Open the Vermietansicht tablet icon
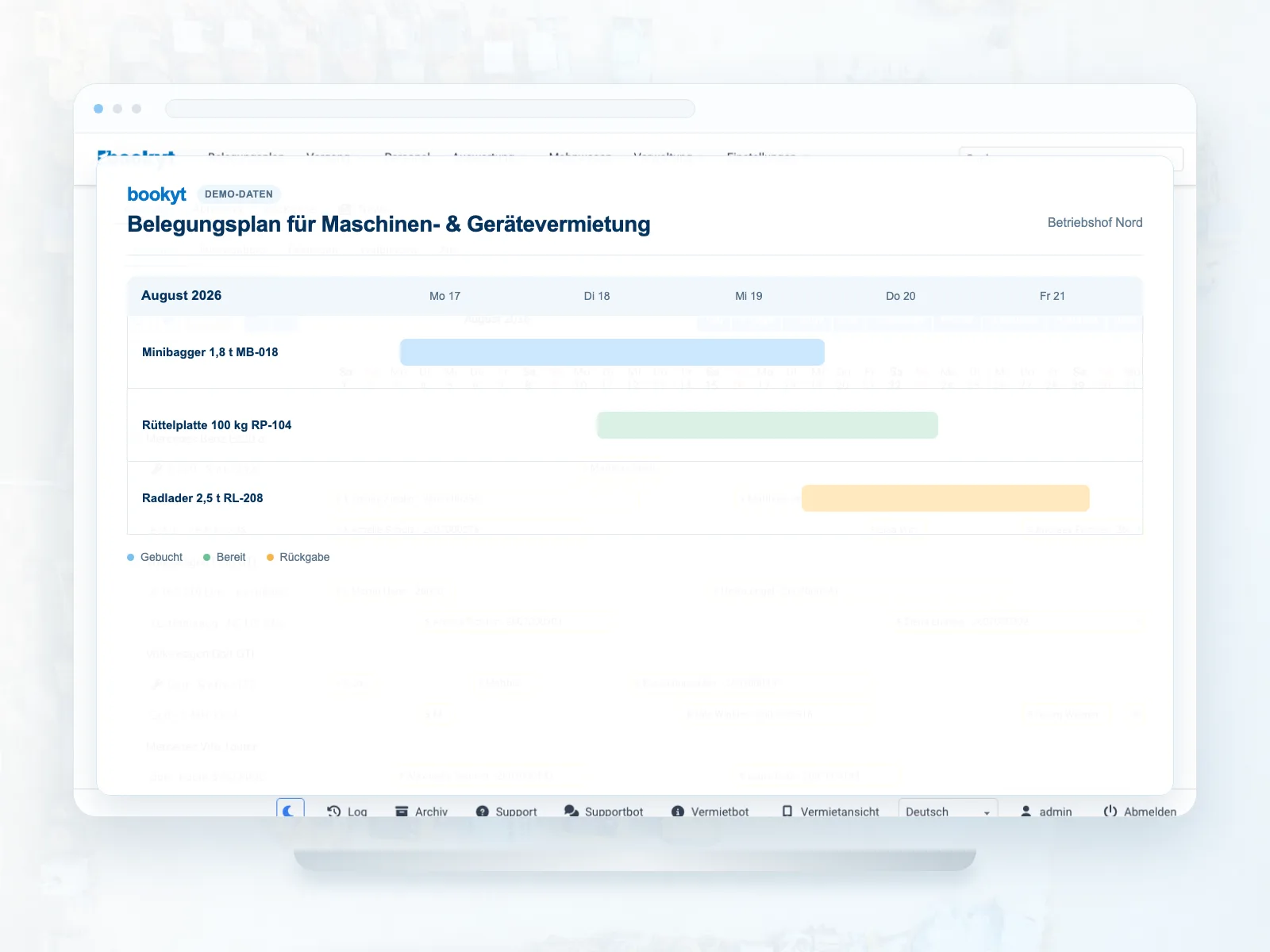The height and width of the screenshot is (952, 1270). (787, 812)
